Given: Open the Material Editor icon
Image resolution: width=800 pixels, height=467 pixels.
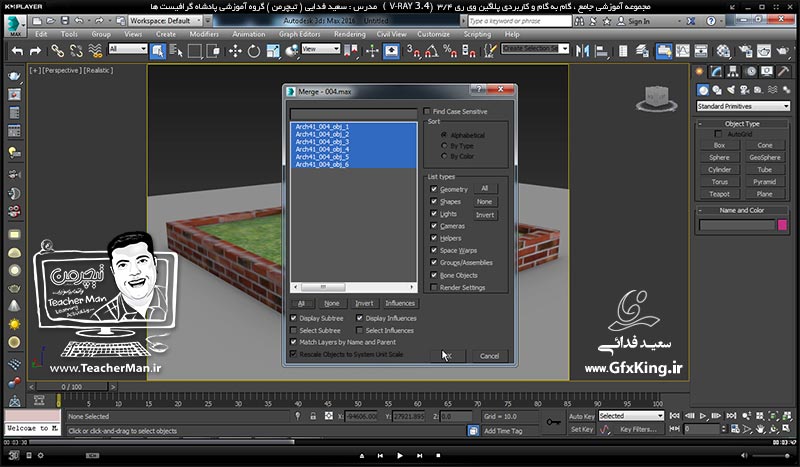Looking at the screenshot, I should pos(723,51).
